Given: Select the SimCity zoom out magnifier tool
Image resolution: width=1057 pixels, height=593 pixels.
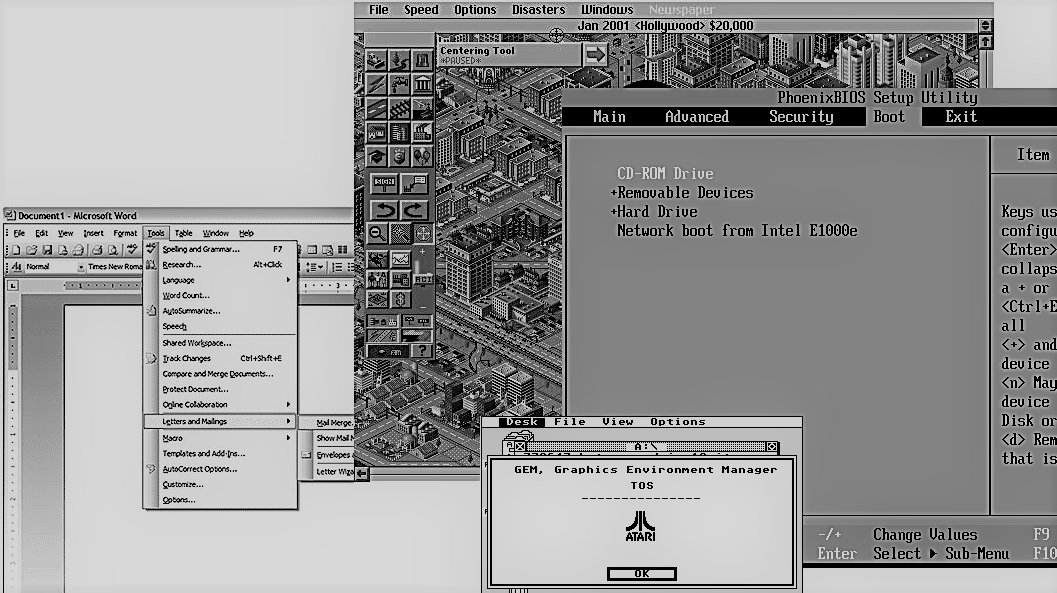Looking at the screenshot, I should pos(377,233).
